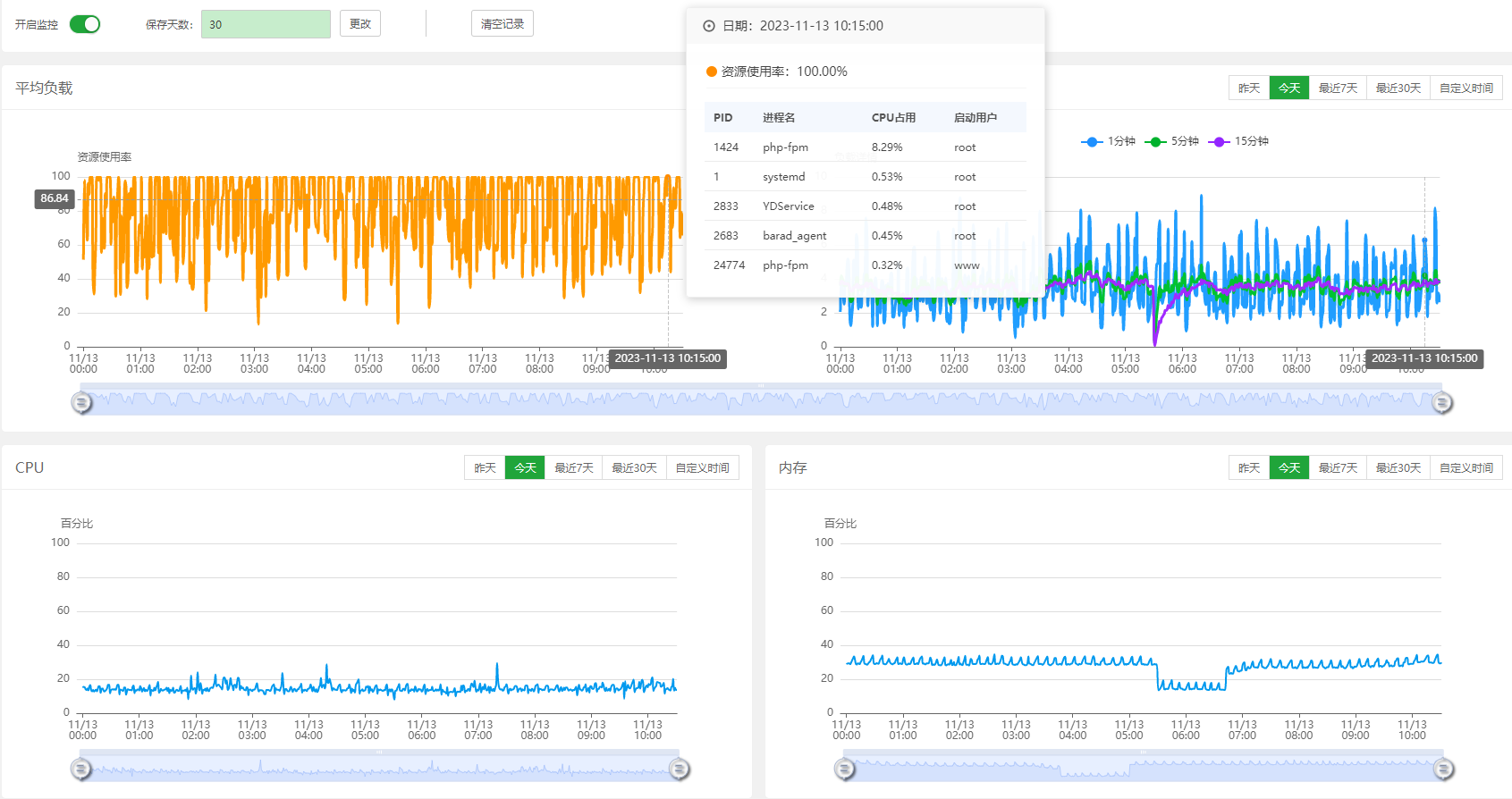Click the 平均负载 panel title

tap(44, 88)
